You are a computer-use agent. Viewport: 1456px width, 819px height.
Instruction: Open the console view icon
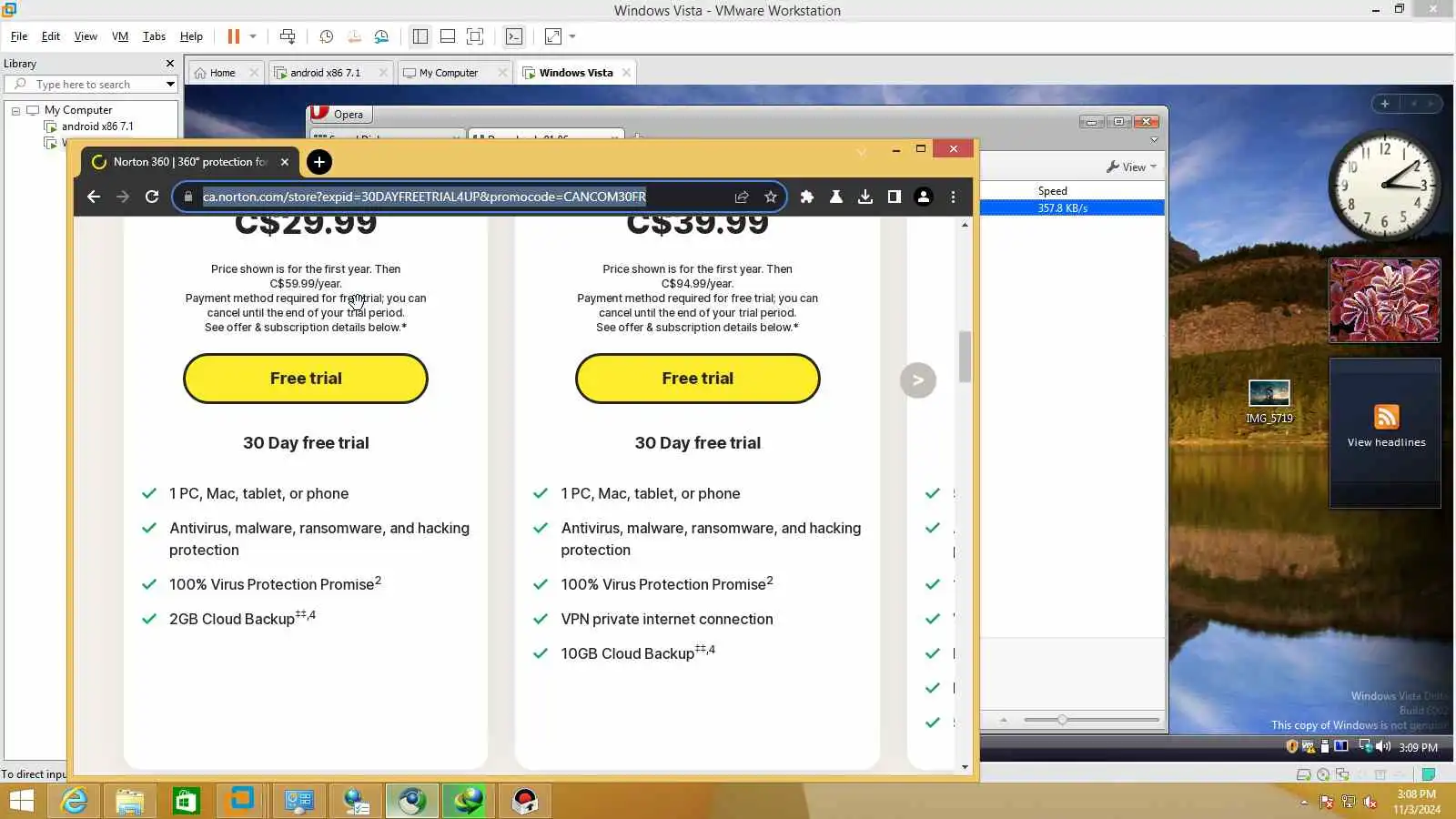514,36
